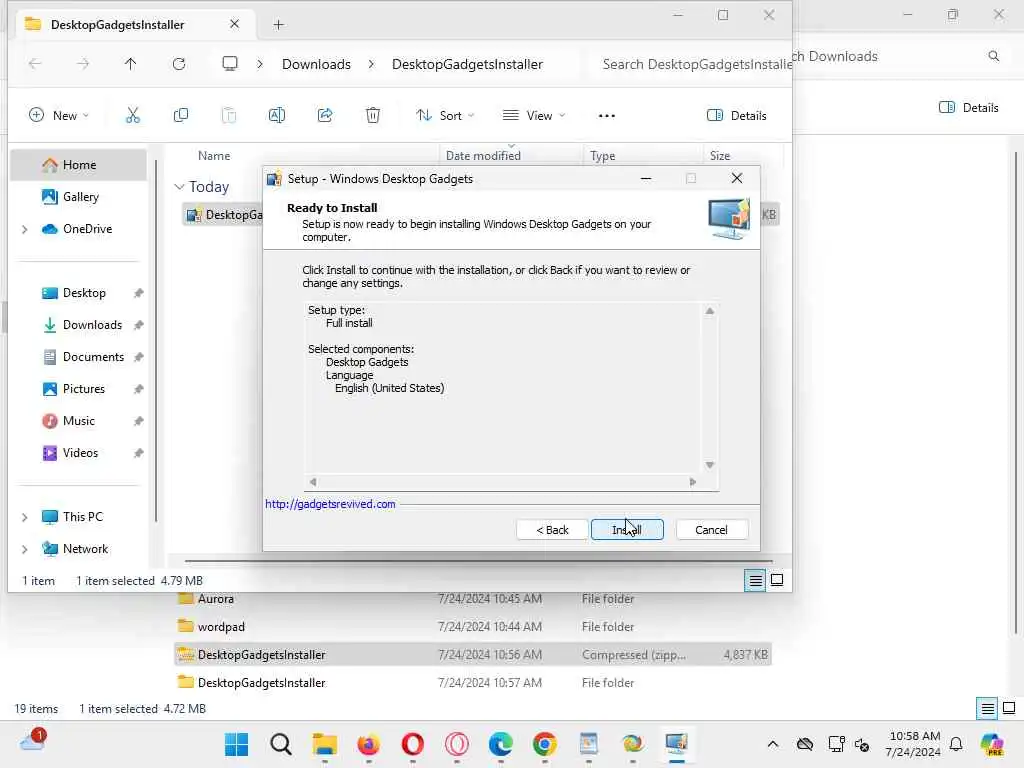
Task: Open the New dropdown menu
Action: click(x=59, y=116)
